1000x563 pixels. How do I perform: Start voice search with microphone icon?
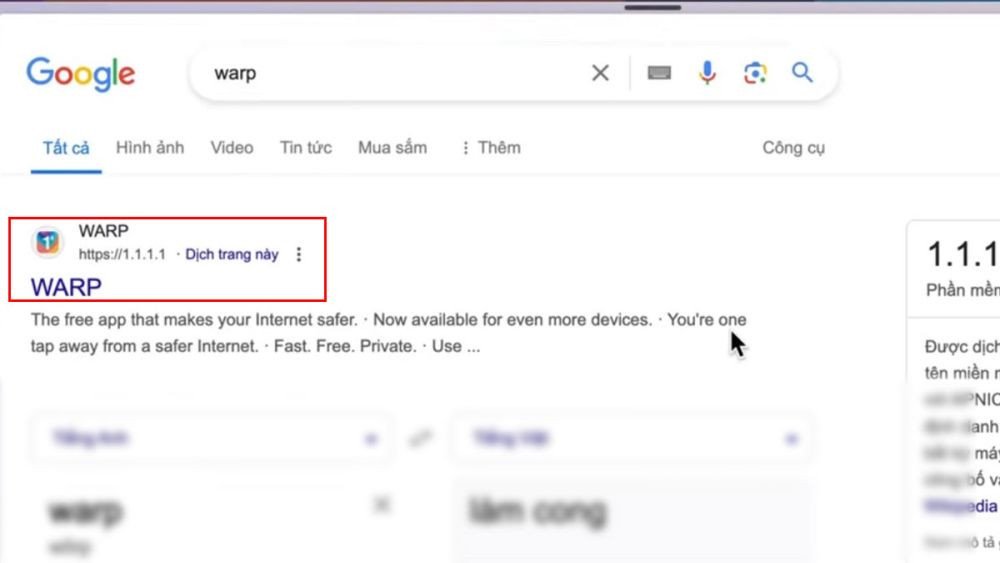coord(707,73)
